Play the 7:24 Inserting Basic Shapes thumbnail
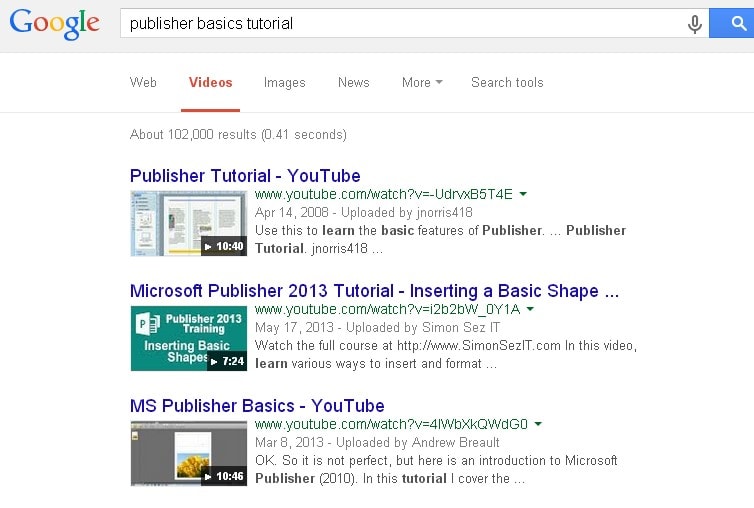Viewport: 754px width, 508px height. (x=188, y=338)
